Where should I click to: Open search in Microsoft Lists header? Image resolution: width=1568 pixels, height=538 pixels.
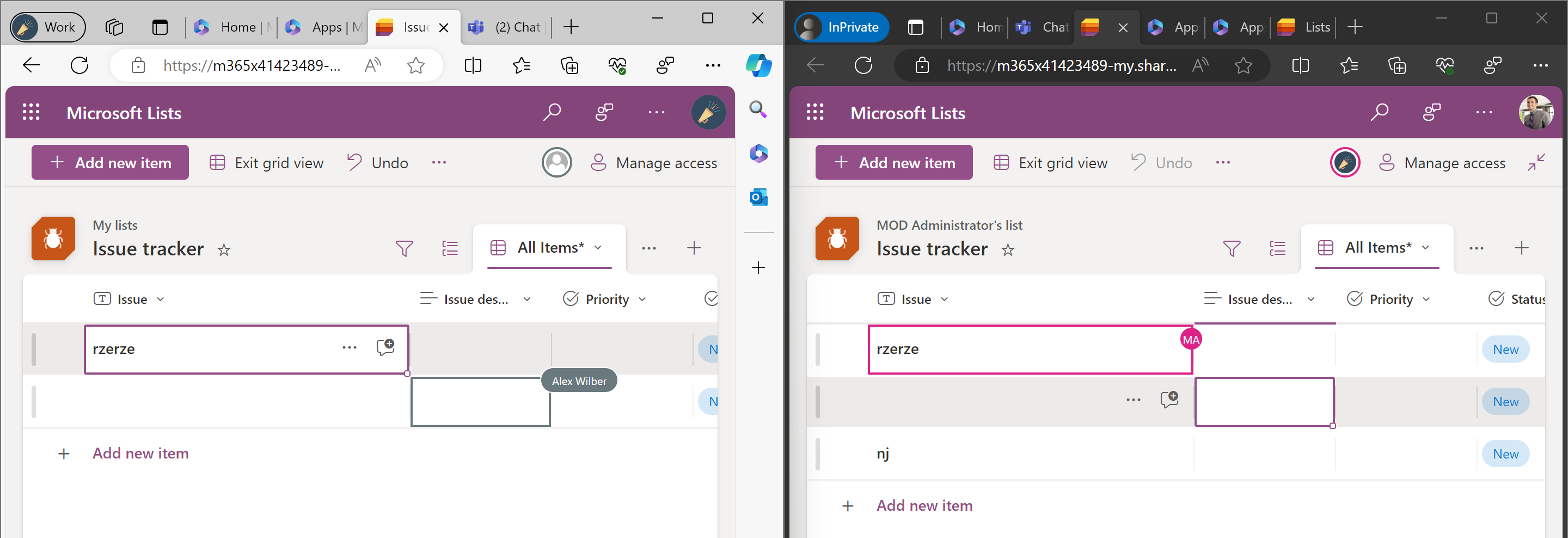click(553, 112)
